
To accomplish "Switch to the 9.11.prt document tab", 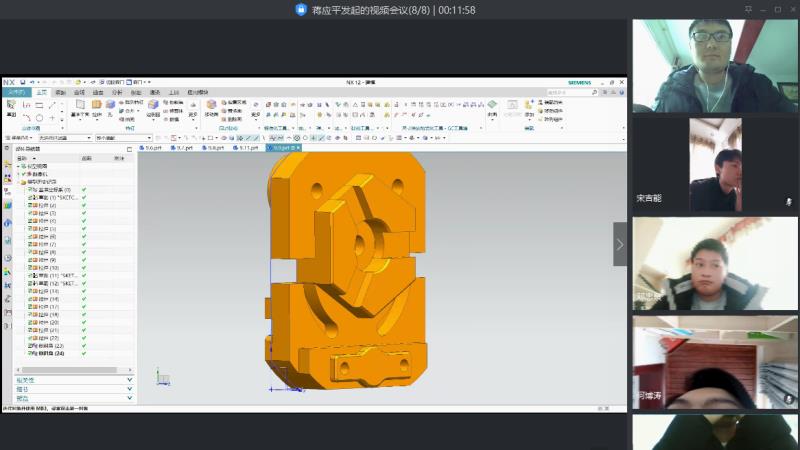I will (247, 147).
